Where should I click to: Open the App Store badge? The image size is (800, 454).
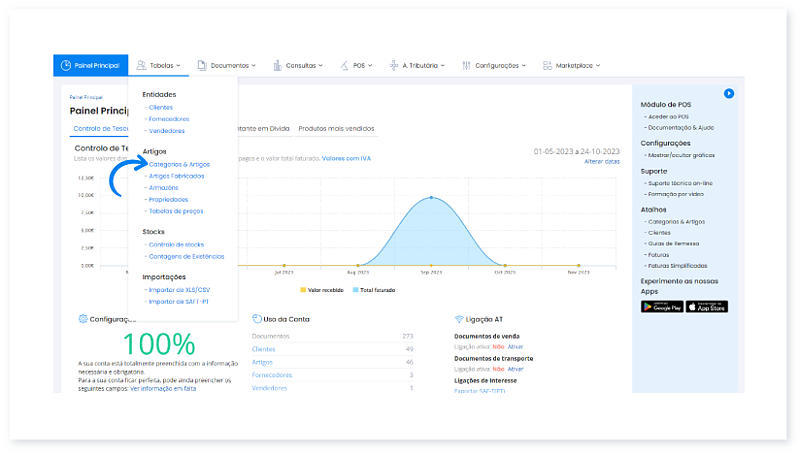(x=706, y=307)
